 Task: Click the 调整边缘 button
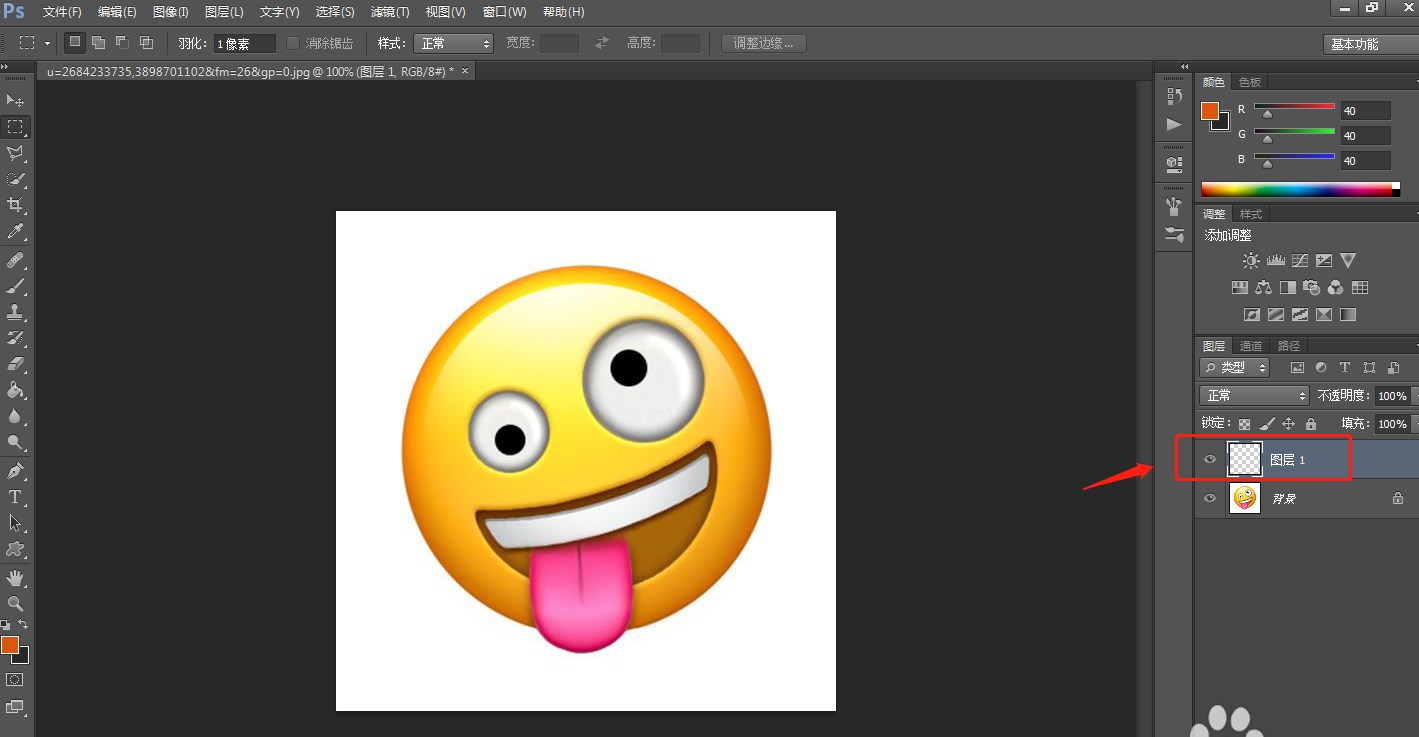763,43
